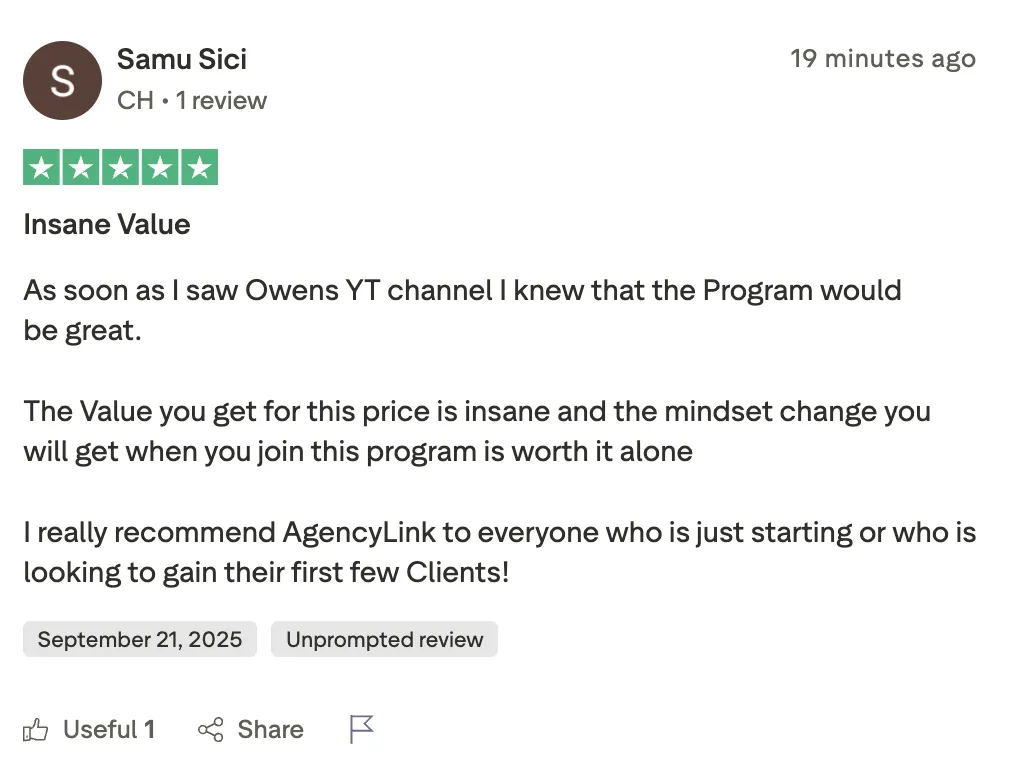Click the paragraph mentioning Owens YT channel
The image size is (1010, 766).
pos(462,310)
